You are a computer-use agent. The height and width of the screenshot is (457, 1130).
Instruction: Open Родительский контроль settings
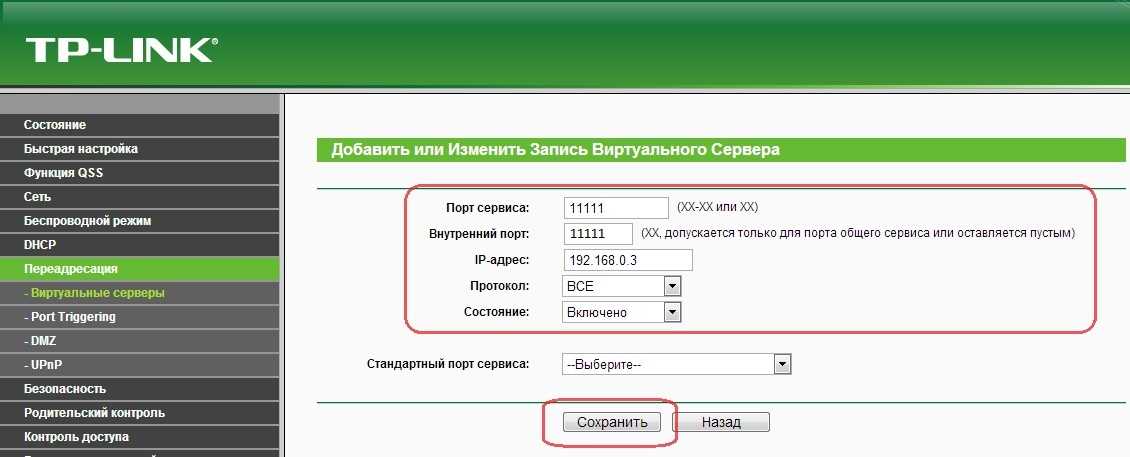click(94, 413)
